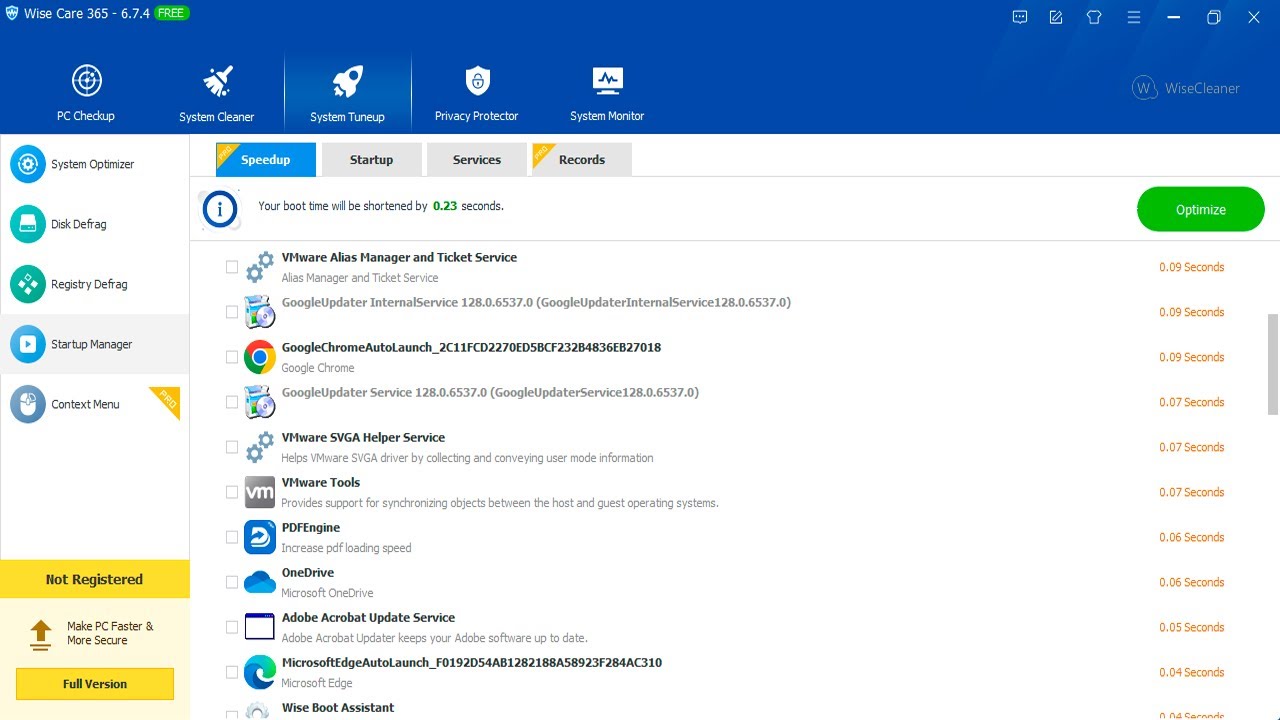Click the yellow Full Version button
The image size is (1280, 720).
point(95,684)
